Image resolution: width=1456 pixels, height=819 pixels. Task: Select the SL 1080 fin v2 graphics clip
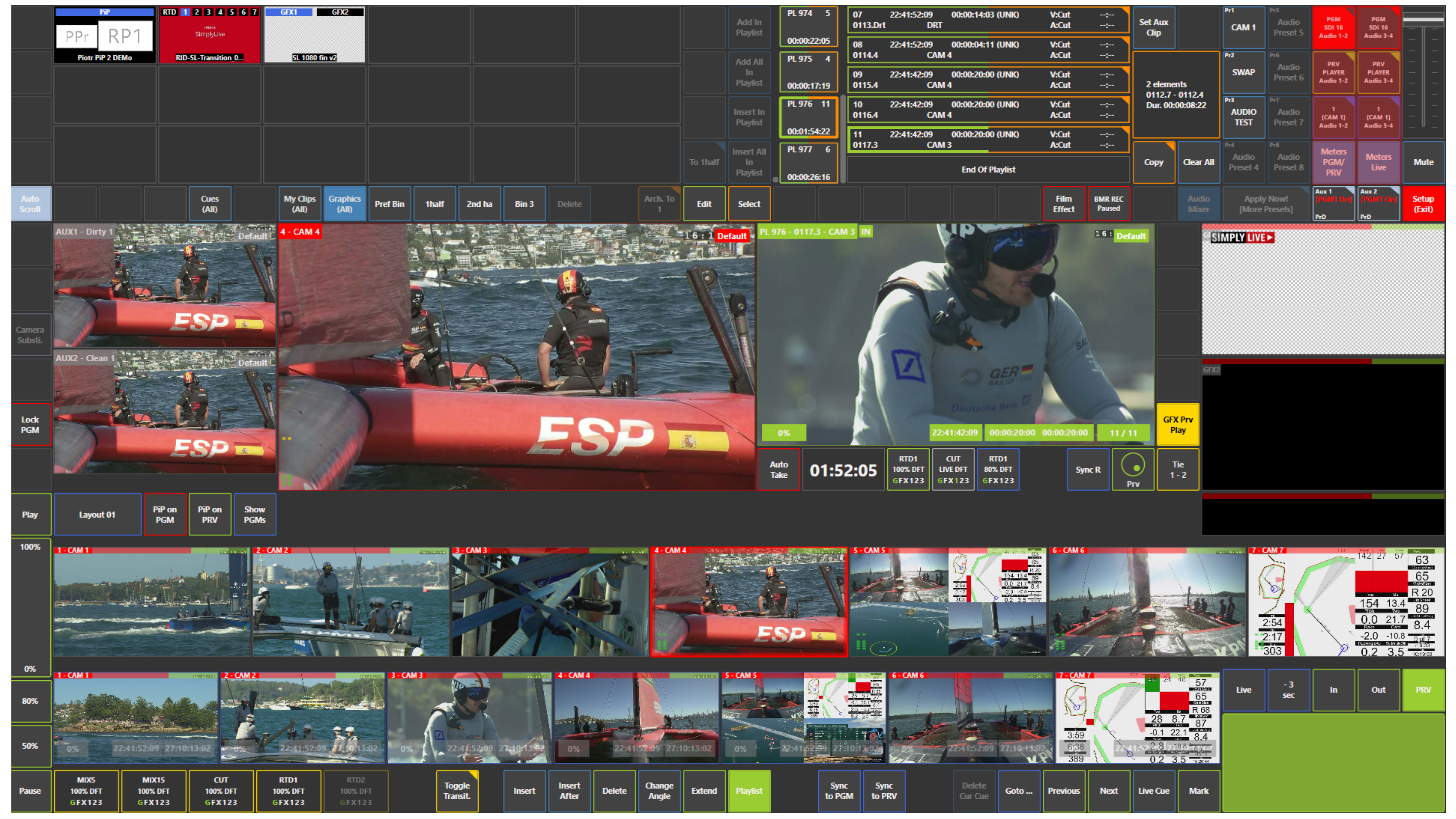[315, 35]
